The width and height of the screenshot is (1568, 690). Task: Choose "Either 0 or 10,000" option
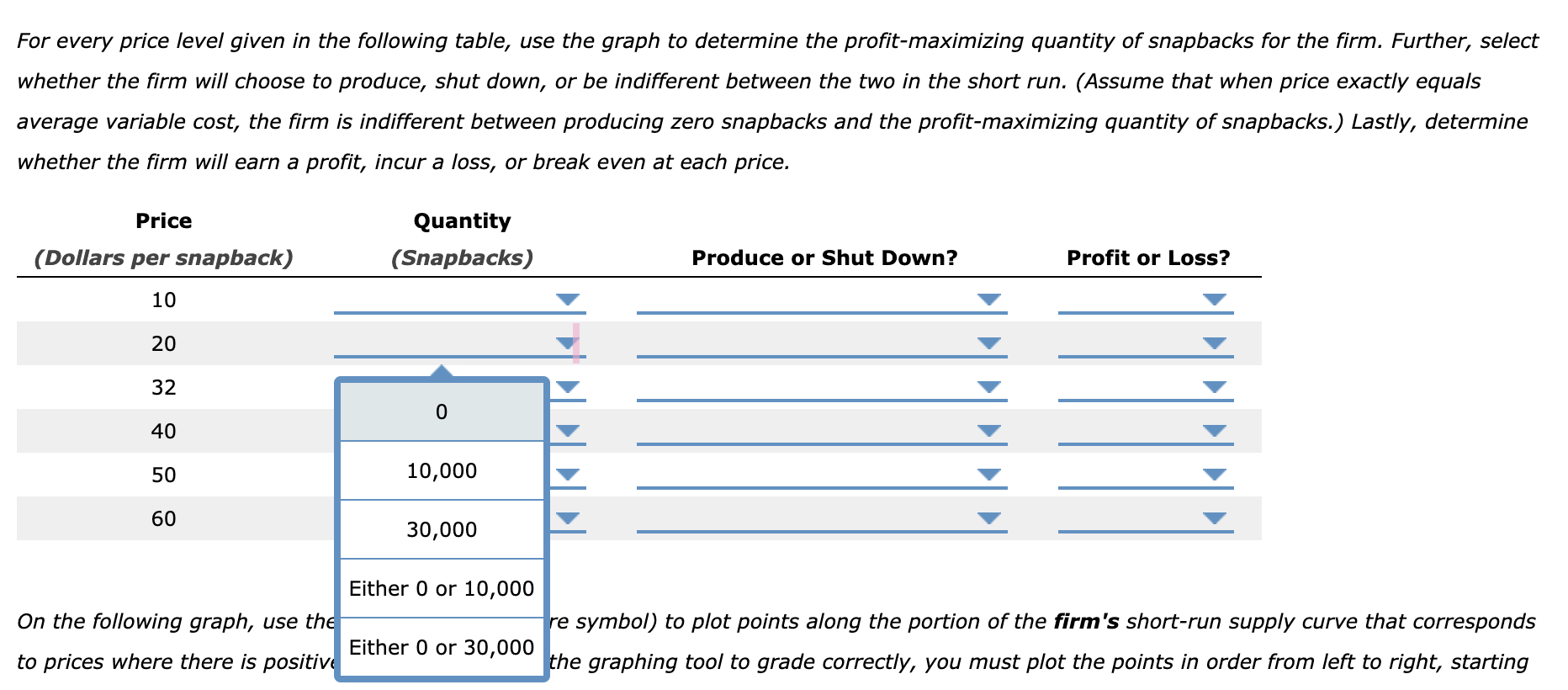(441, 587)
